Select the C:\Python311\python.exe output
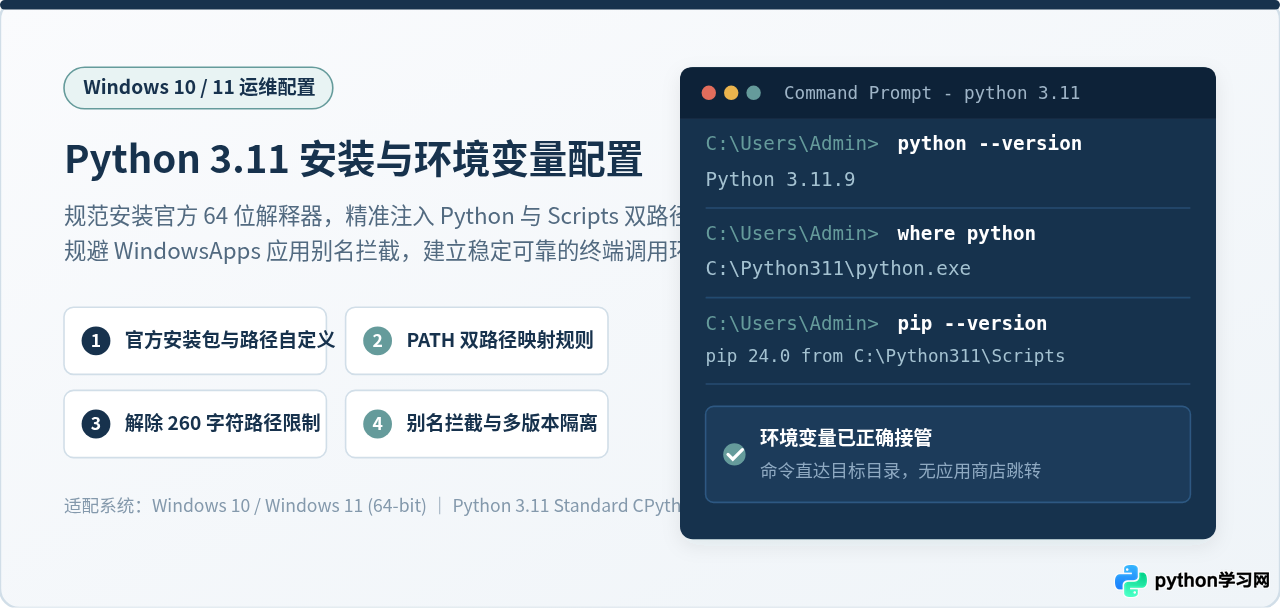Image resolution: width=1280 pixels, height=608 pixels. [x=838, y=269]
